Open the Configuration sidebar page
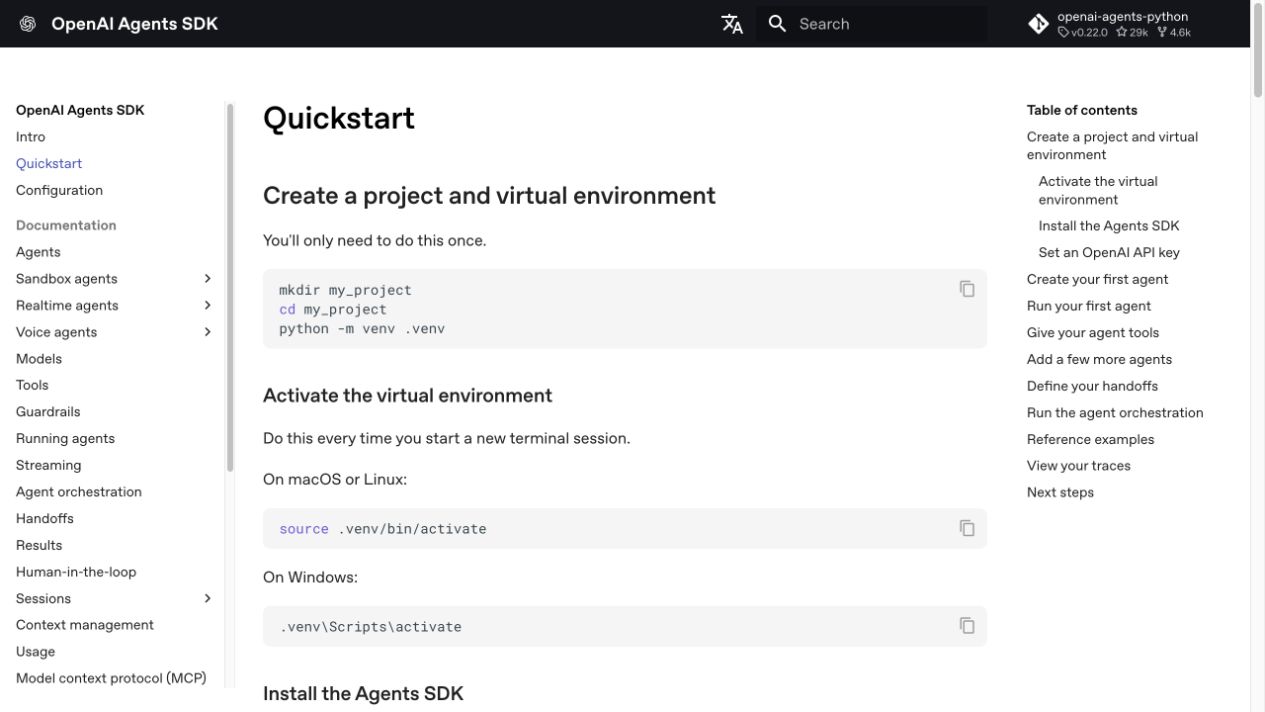 [59, 190]
